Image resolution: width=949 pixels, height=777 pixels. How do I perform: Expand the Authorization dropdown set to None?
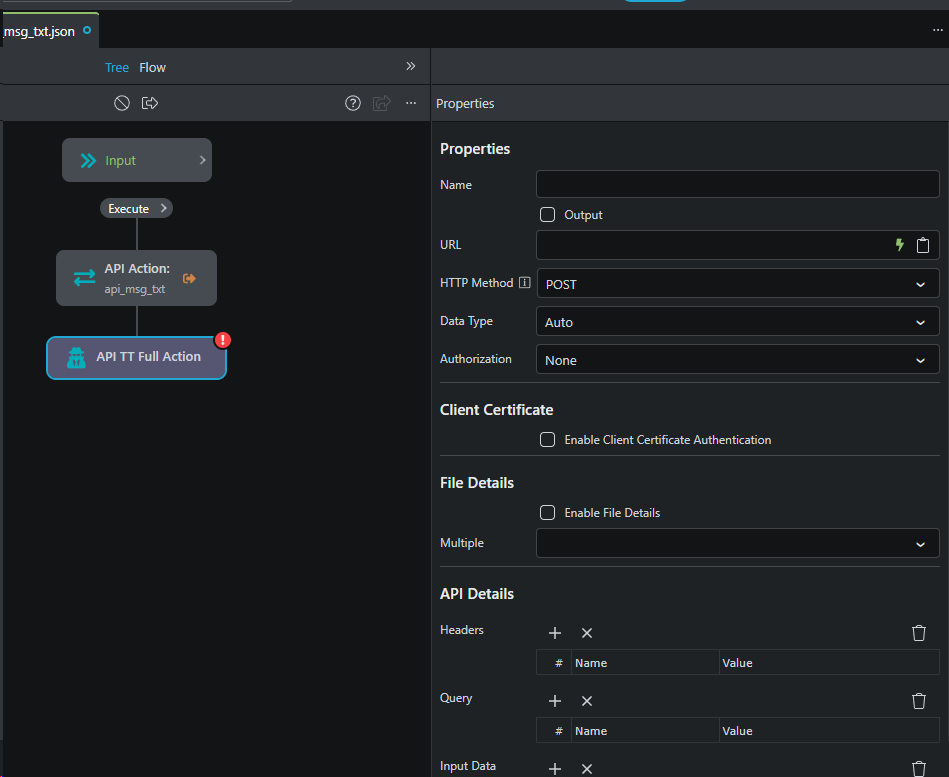pyautogui.click(x=738, y=360)
